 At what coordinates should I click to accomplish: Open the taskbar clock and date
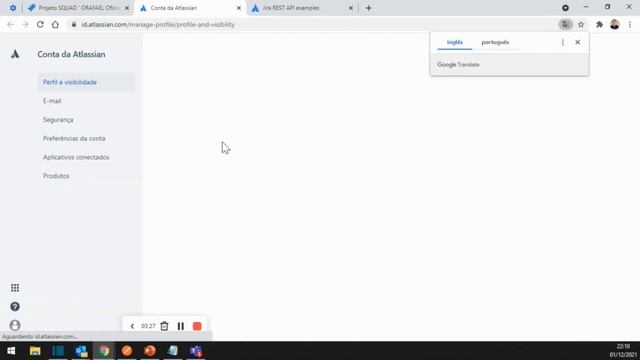[623, 351]
